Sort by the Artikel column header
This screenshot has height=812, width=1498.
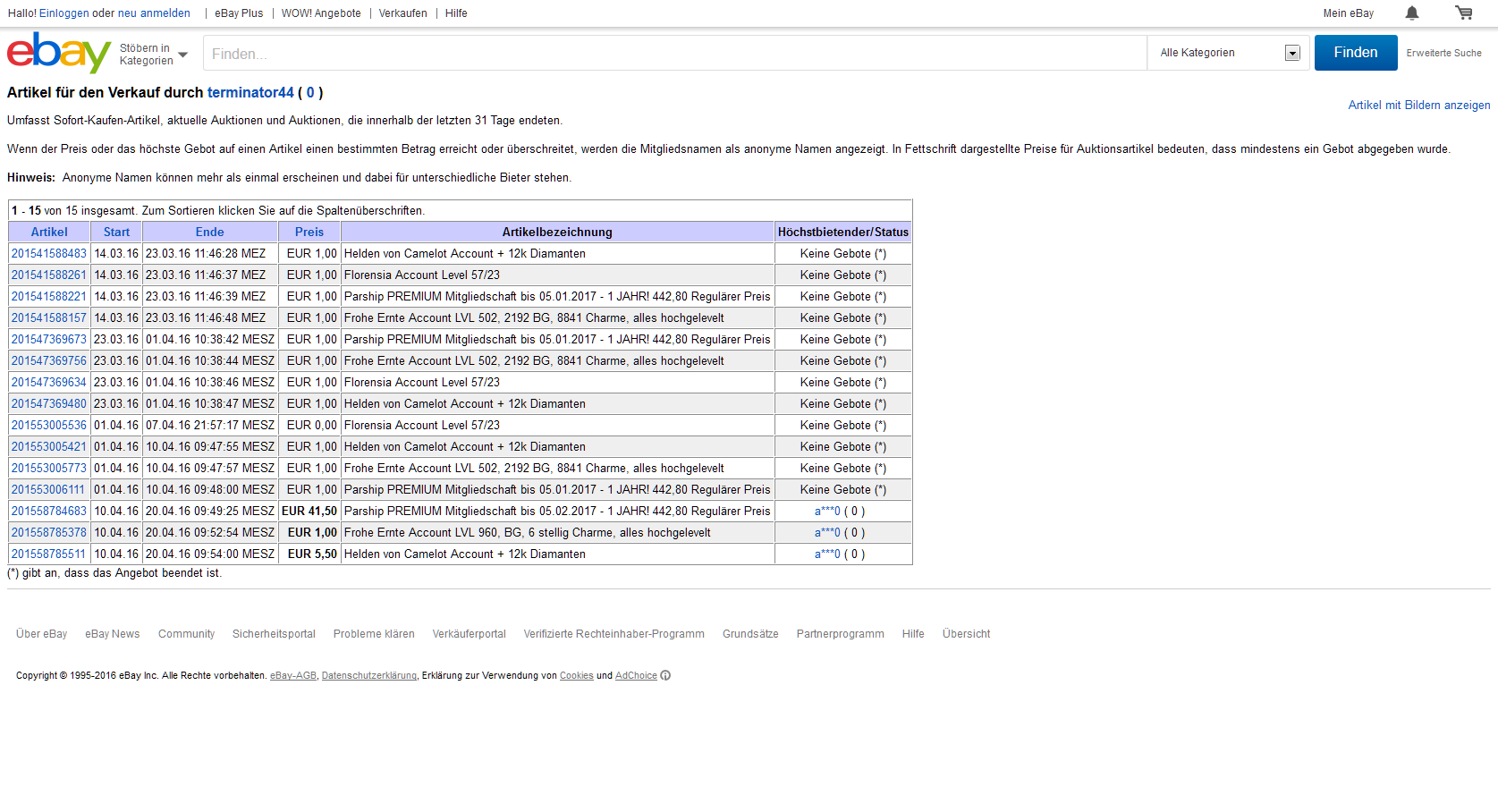tap(49, 233)
